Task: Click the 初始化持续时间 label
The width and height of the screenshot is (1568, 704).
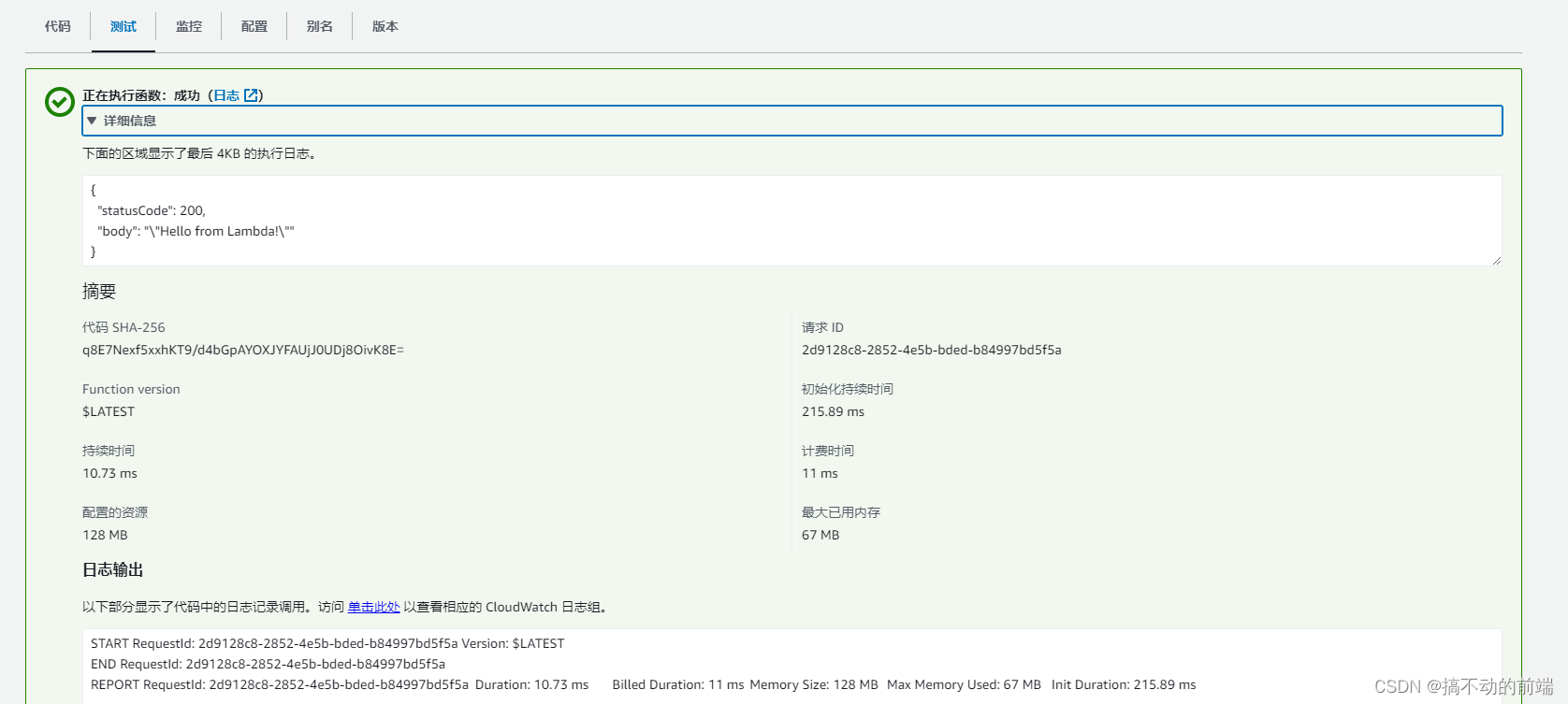Action: 848,389
